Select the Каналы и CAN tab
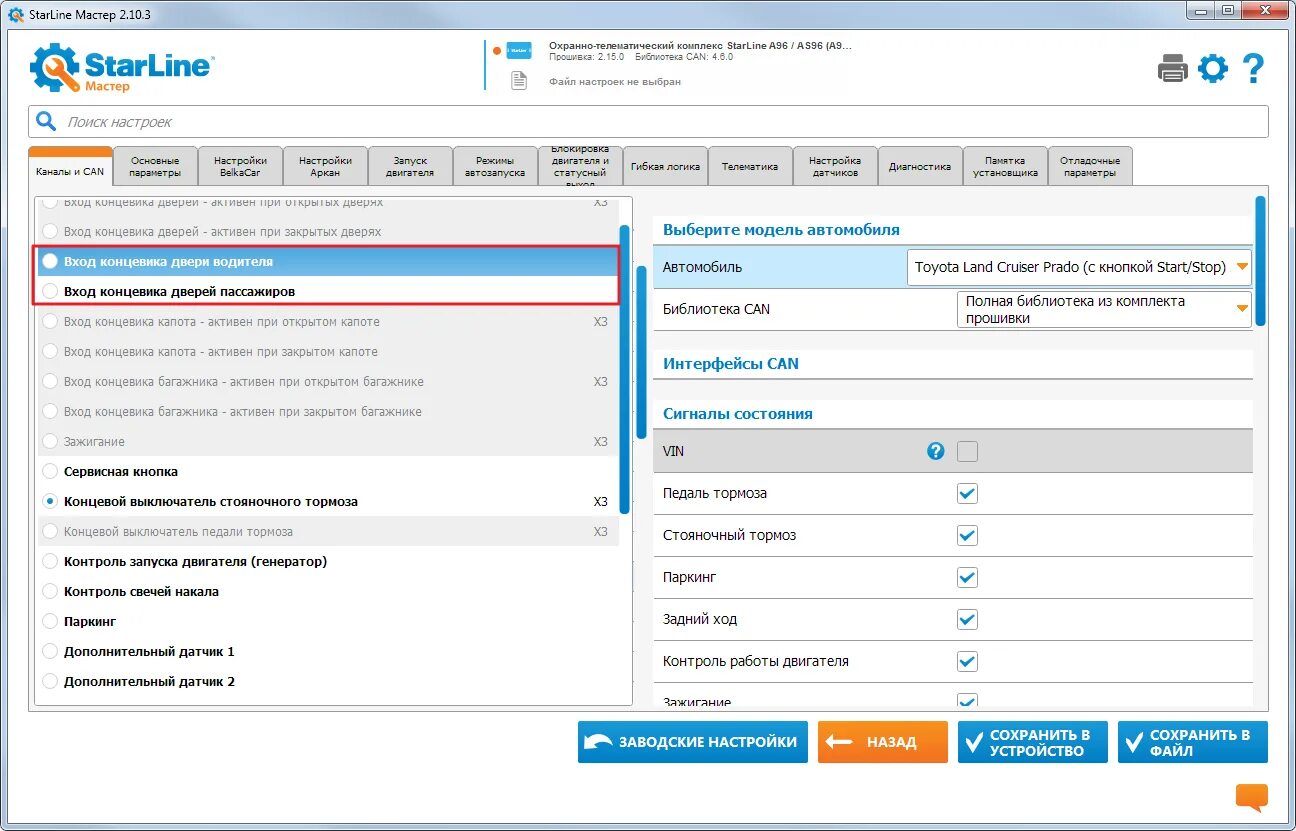1296x831 pixels. point(70,166)
